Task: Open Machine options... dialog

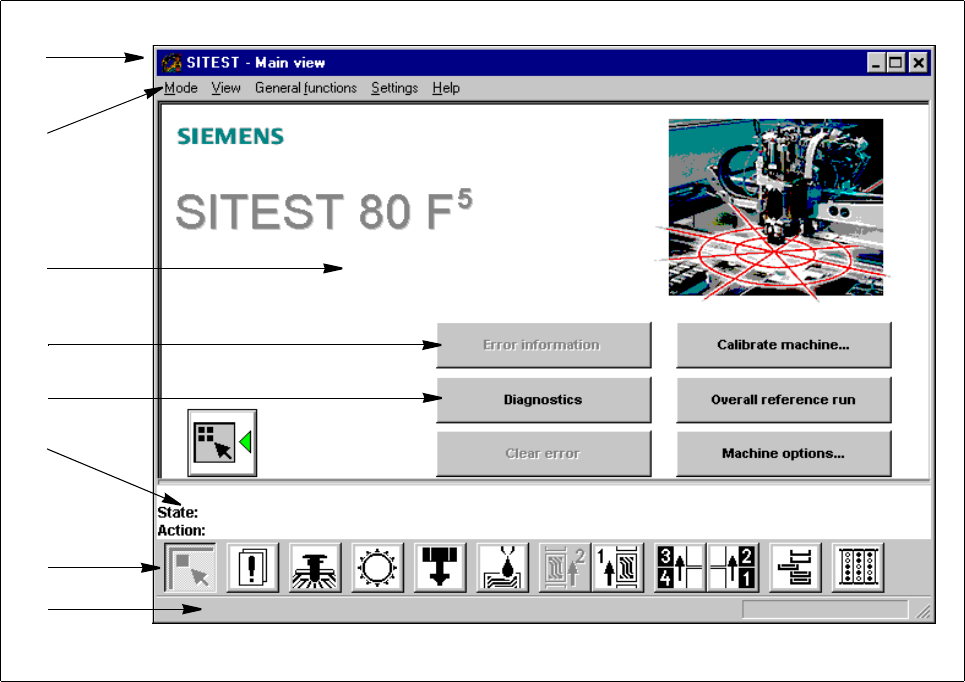Action: tap(783, 453)
